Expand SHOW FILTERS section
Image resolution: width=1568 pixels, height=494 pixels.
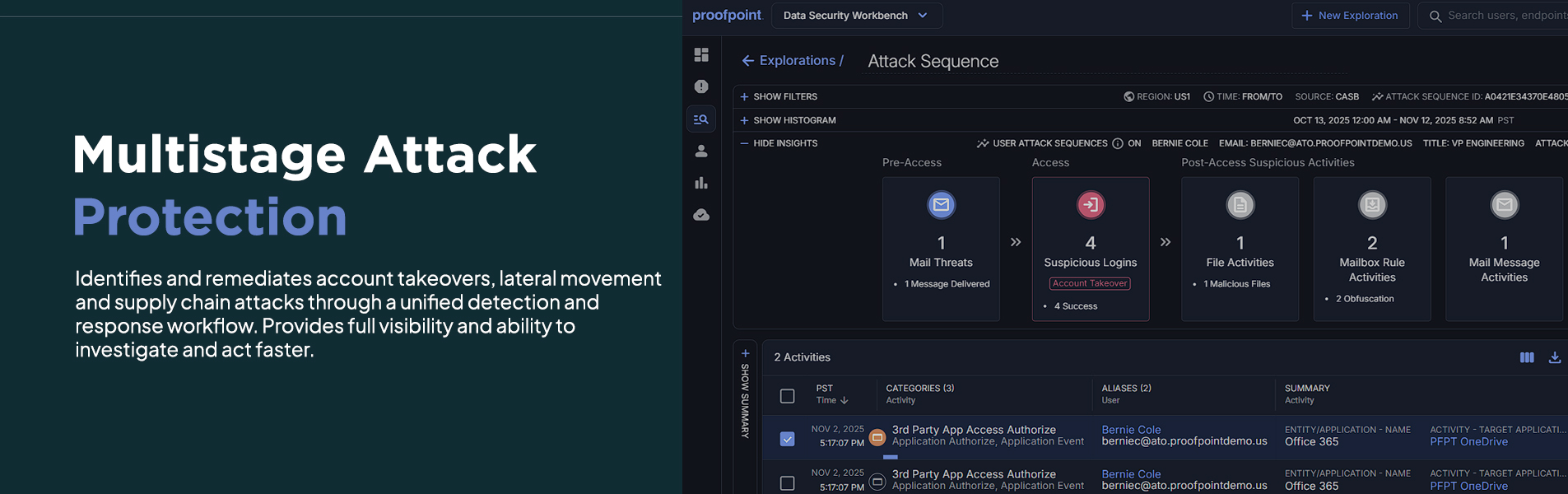pyautogui.click(x=779, y=96)
